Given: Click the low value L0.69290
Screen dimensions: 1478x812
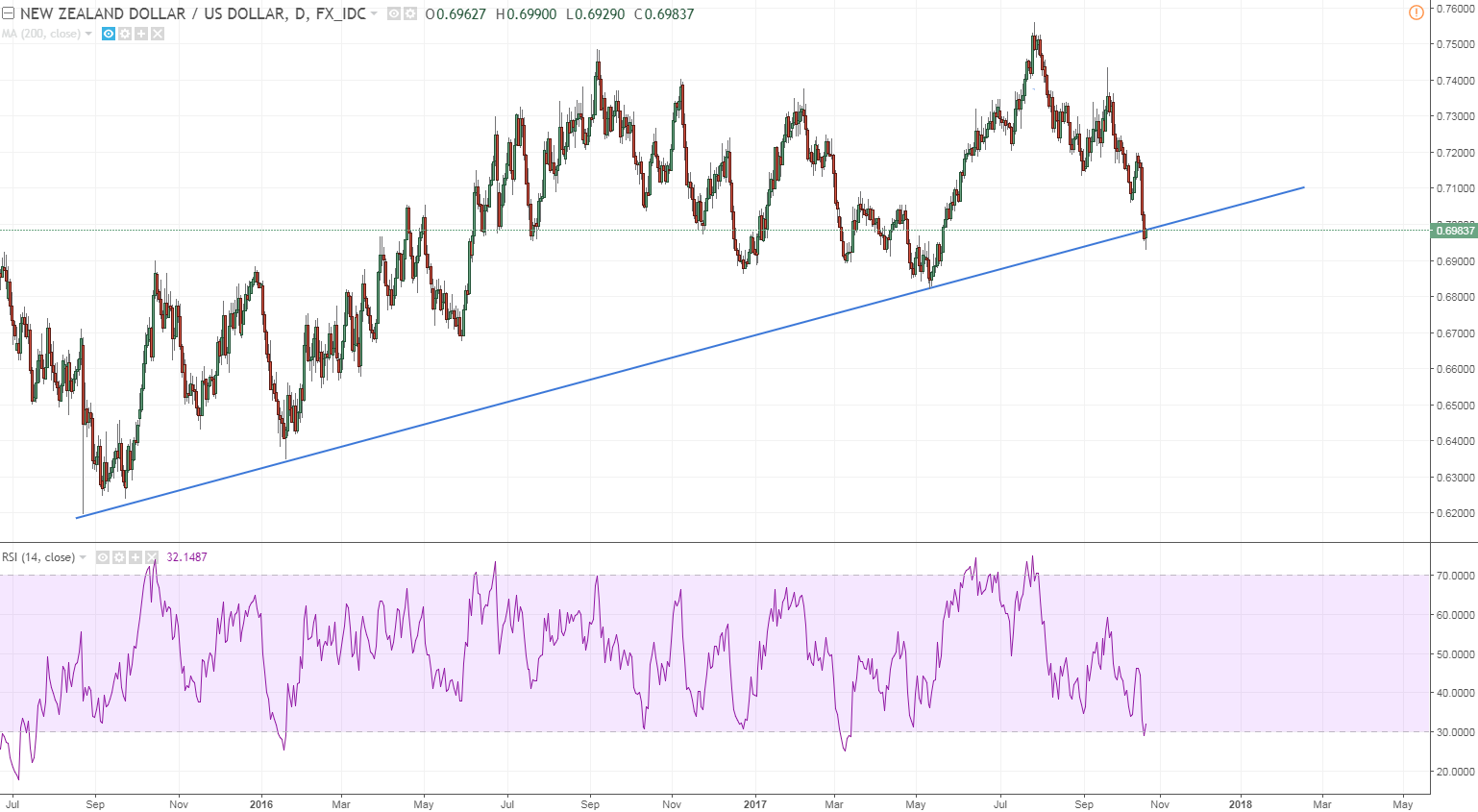Looking at the screenshot, I should click(596, 14).
